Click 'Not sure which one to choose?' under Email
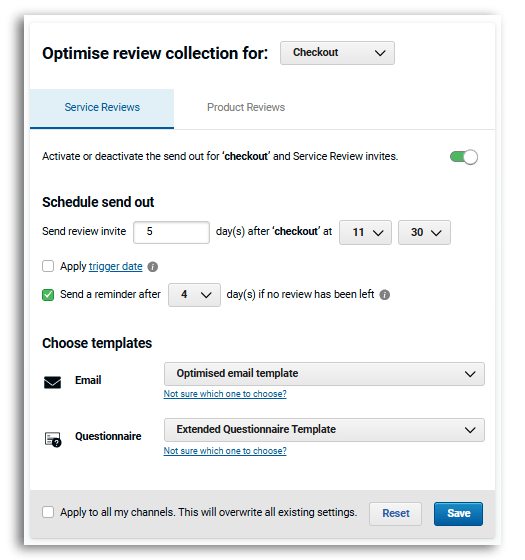The width and height of the screenshot is (525, 560). click(225, 394)
